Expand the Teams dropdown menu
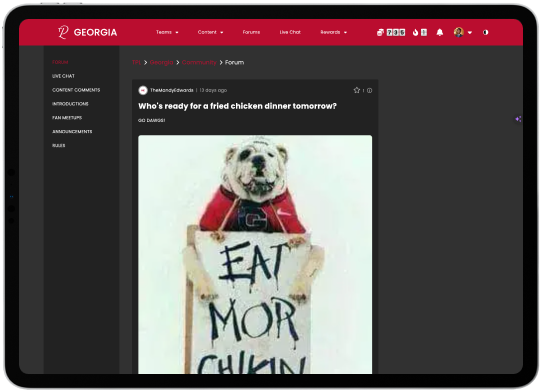The height and width of the screenshot is (392, 543). (167, 32)
